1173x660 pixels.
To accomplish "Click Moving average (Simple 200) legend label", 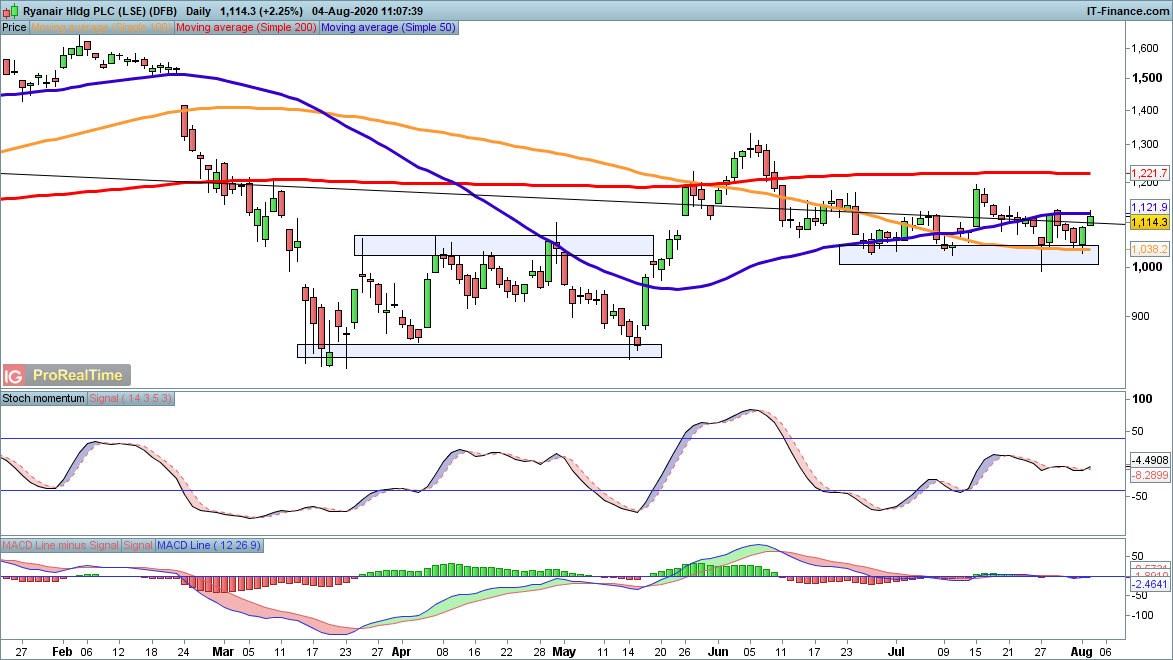I will (246, 28).
